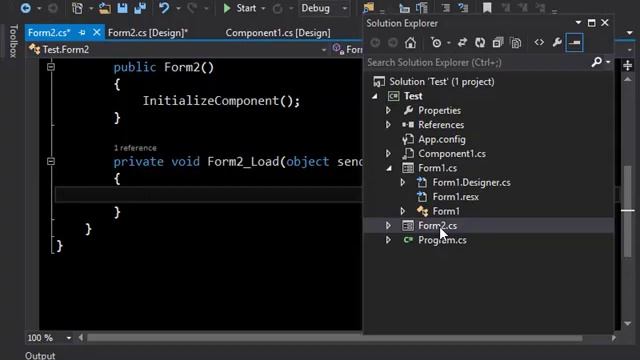
Task: Expand the Form1.Designer.cs node
Action: (x=402, y=182)
